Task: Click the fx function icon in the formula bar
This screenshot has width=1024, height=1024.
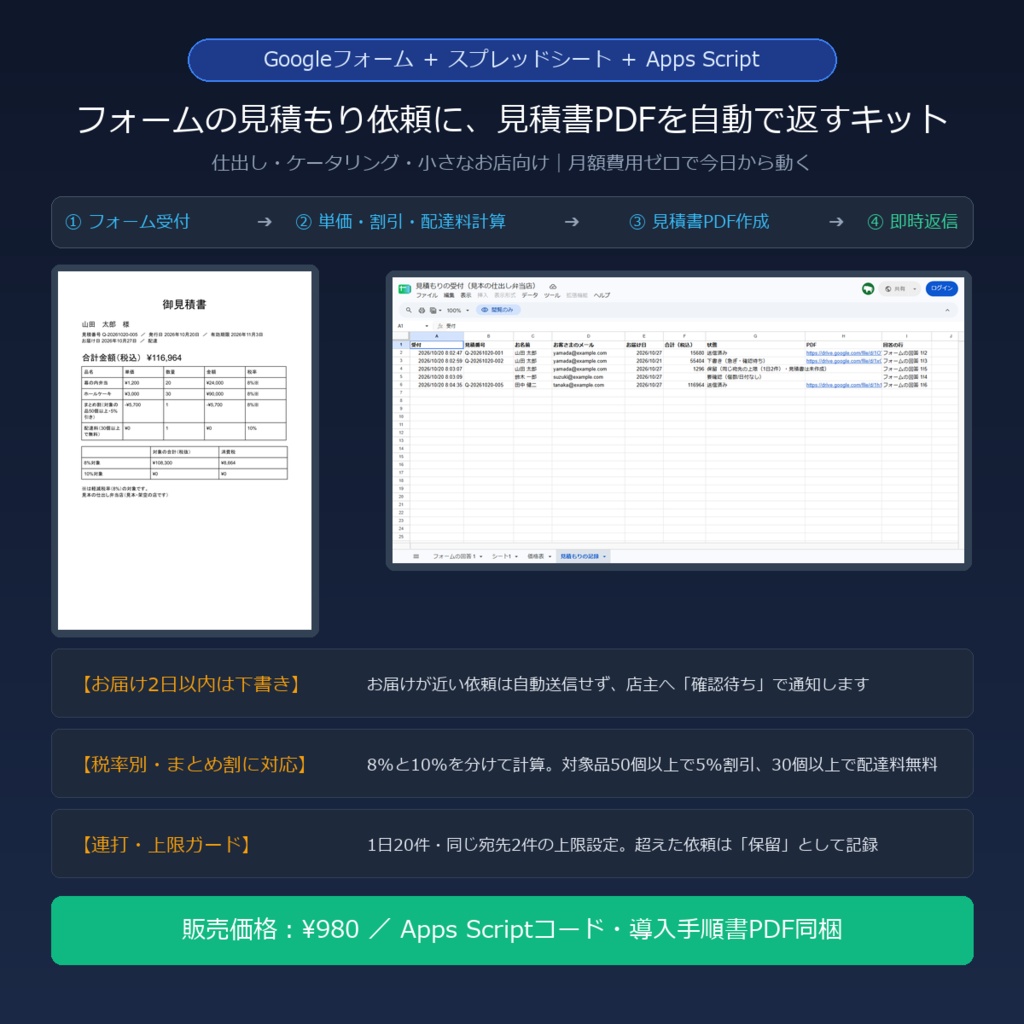Action: 440,326
